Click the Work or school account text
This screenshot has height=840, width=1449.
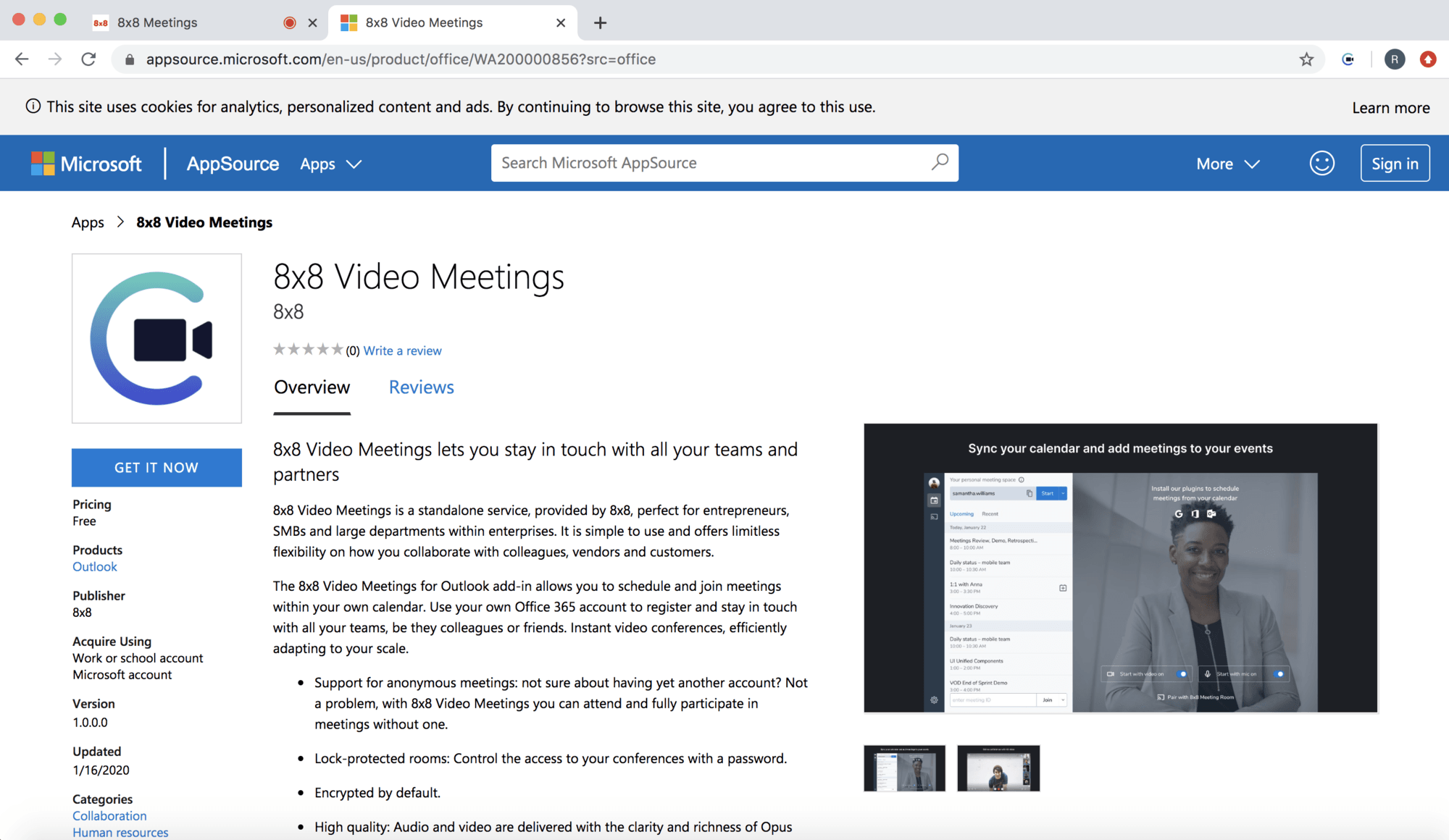point(138,658)
